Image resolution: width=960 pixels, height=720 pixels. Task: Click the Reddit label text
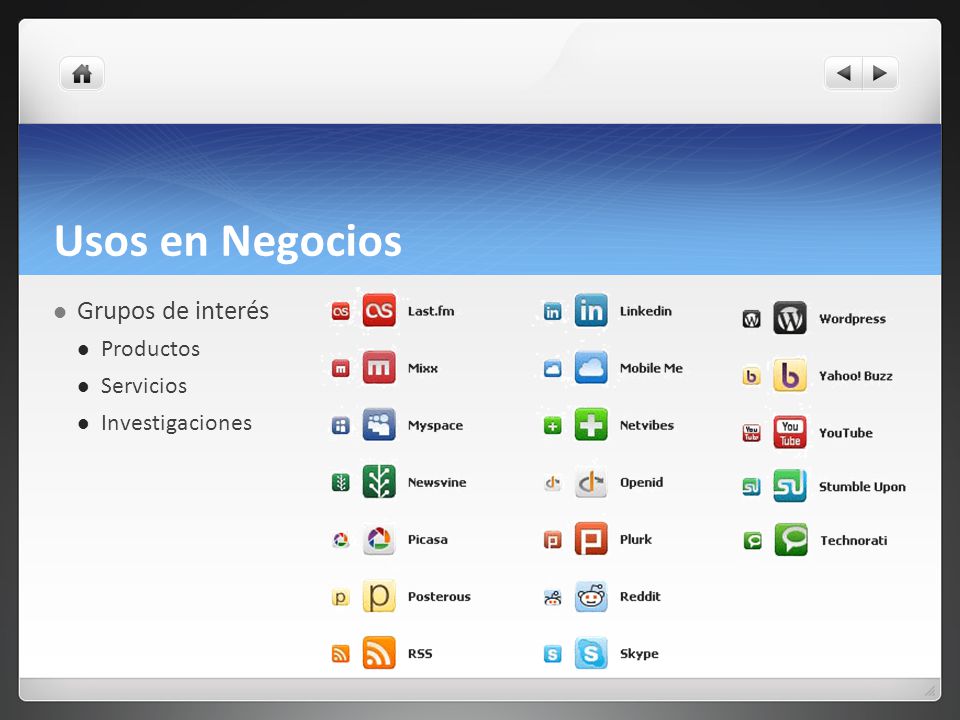point(640,596)
